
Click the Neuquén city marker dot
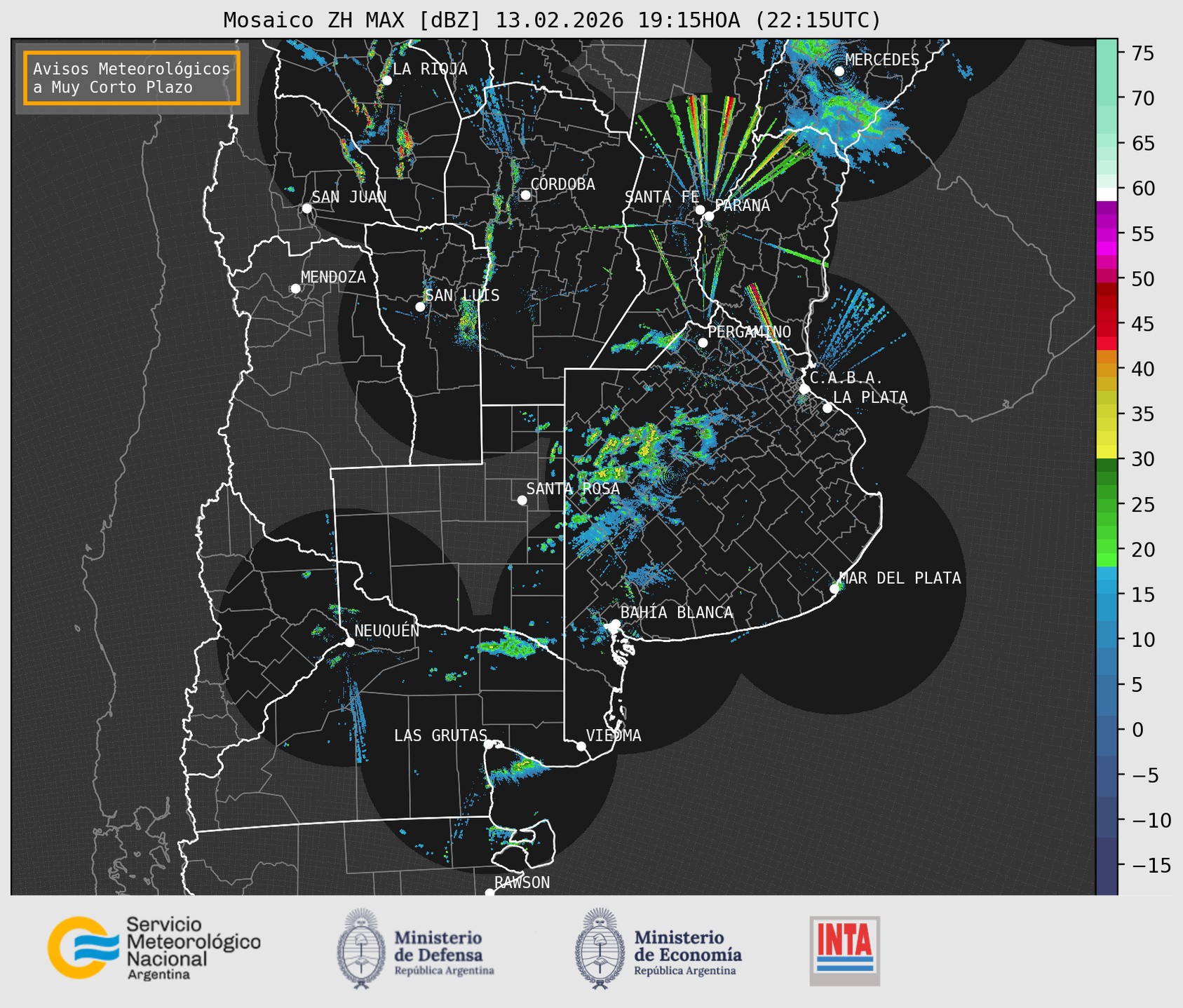coord(349,642)
